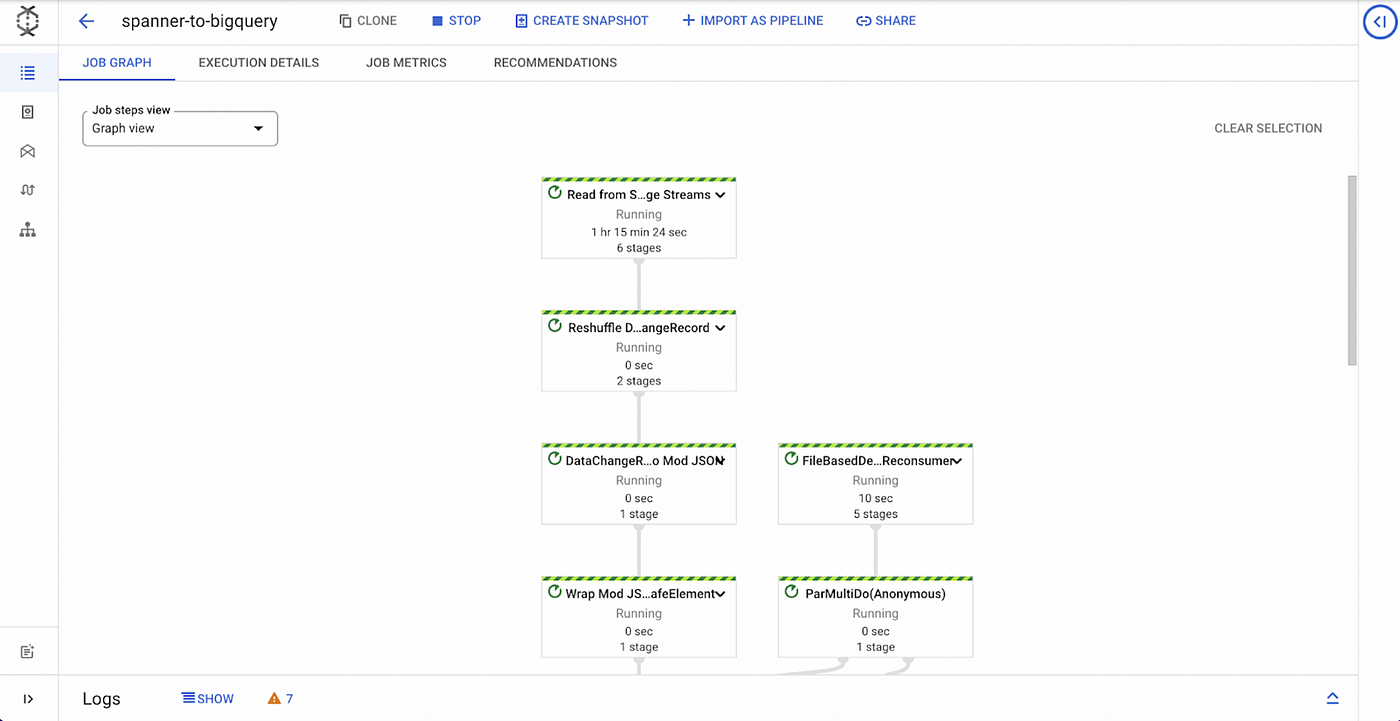Open the Execution Details tab
Screen dimensions: 1400x721
pyautogui.click(x=259, y=62)
